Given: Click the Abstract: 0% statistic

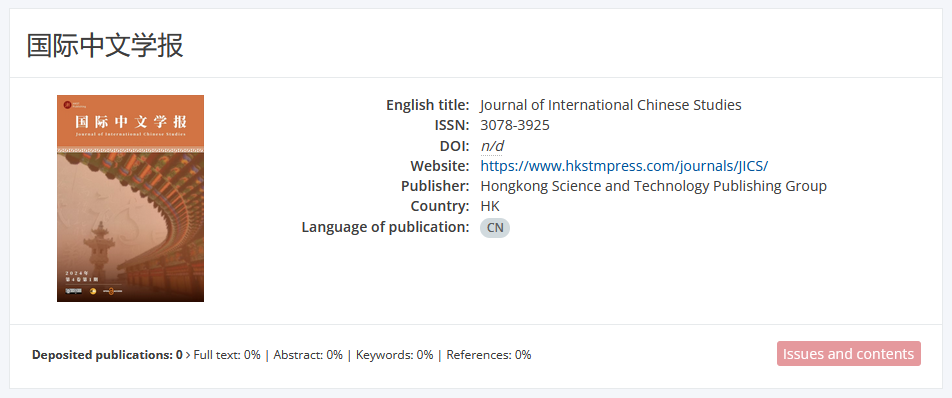Looking at the screenshot, I should 308,355.
